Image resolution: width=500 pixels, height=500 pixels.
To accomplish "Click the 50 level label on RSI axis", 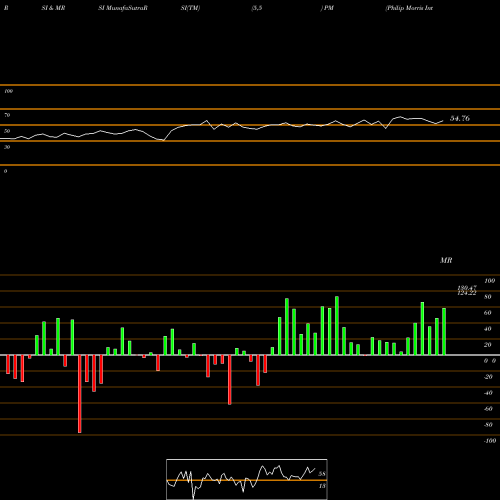I will [7, 131].
